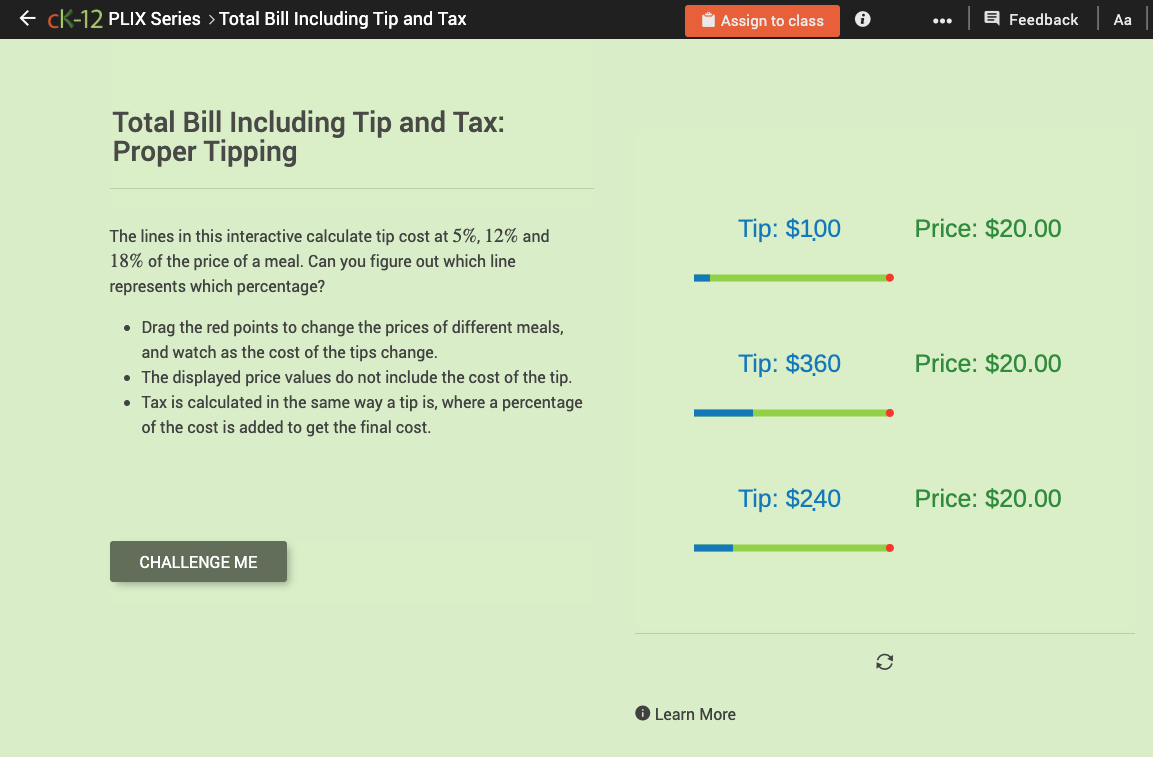1153x757 pixels.
Task: View the info icon next to Assign to class
Action: [x=862, y=18]
